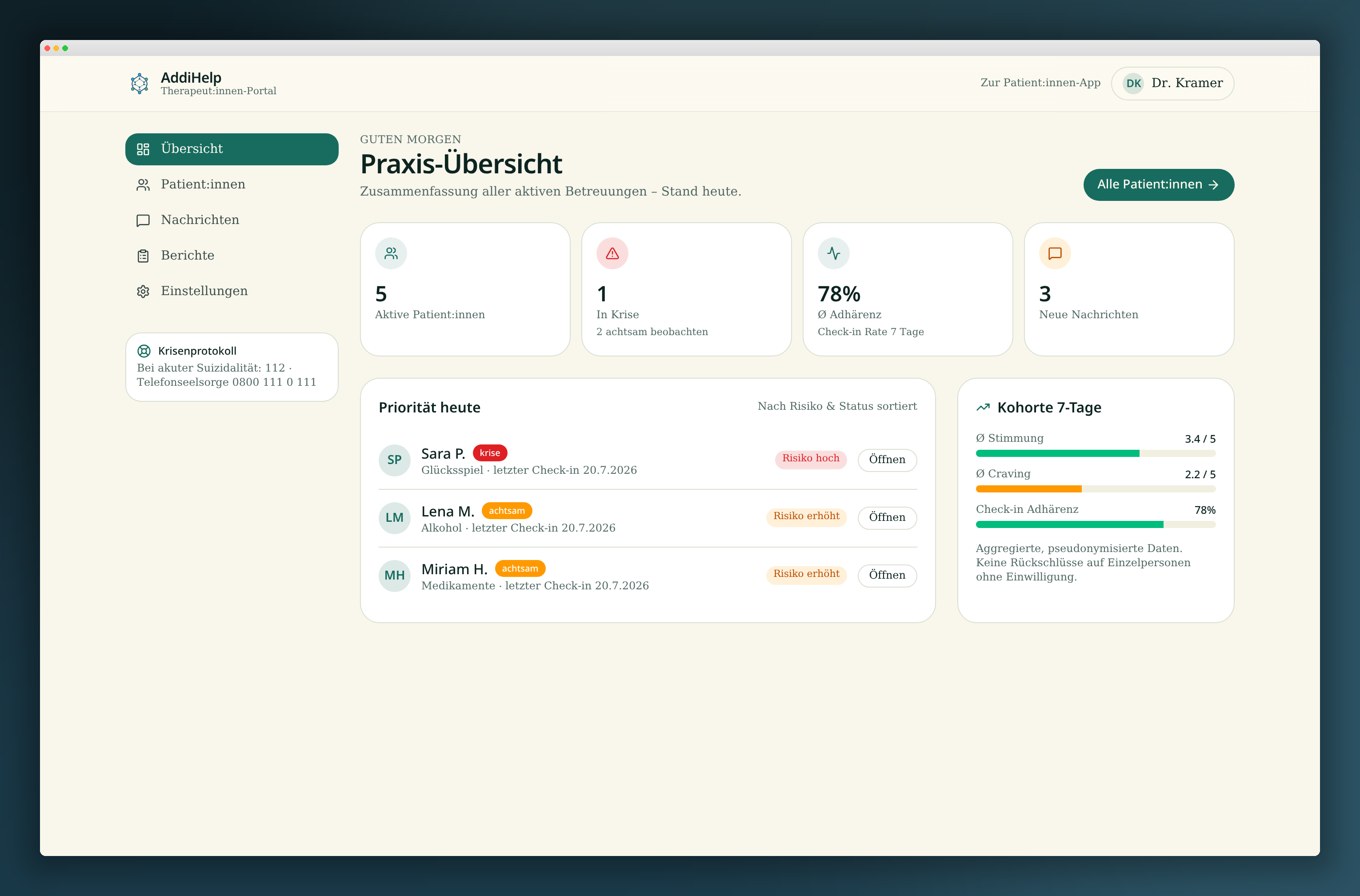Select the SP avatar of Sara P.
1360x896 pixels.
tap(394, 460)
